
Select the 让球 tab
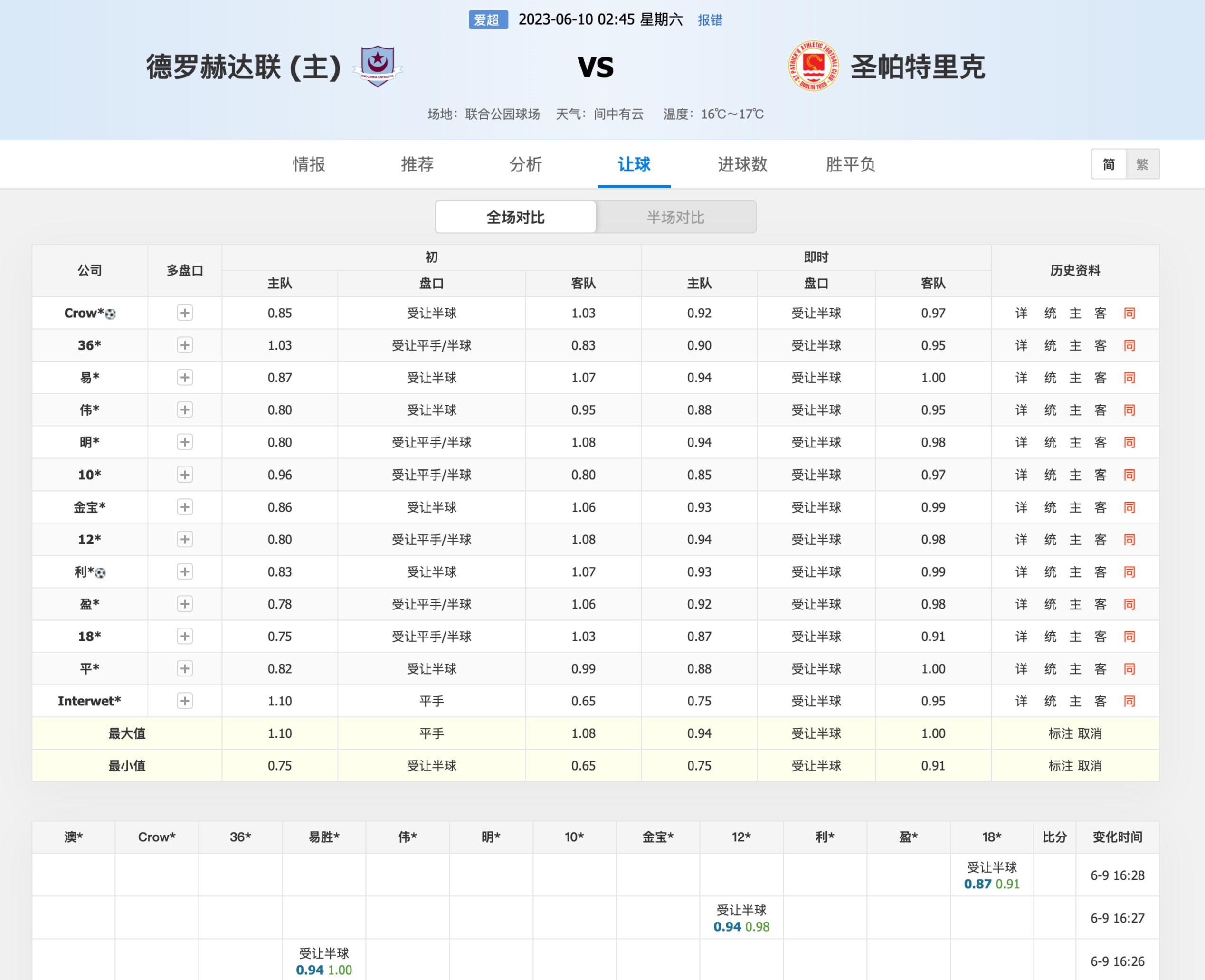pyautogui.click(x=634, y=164)
